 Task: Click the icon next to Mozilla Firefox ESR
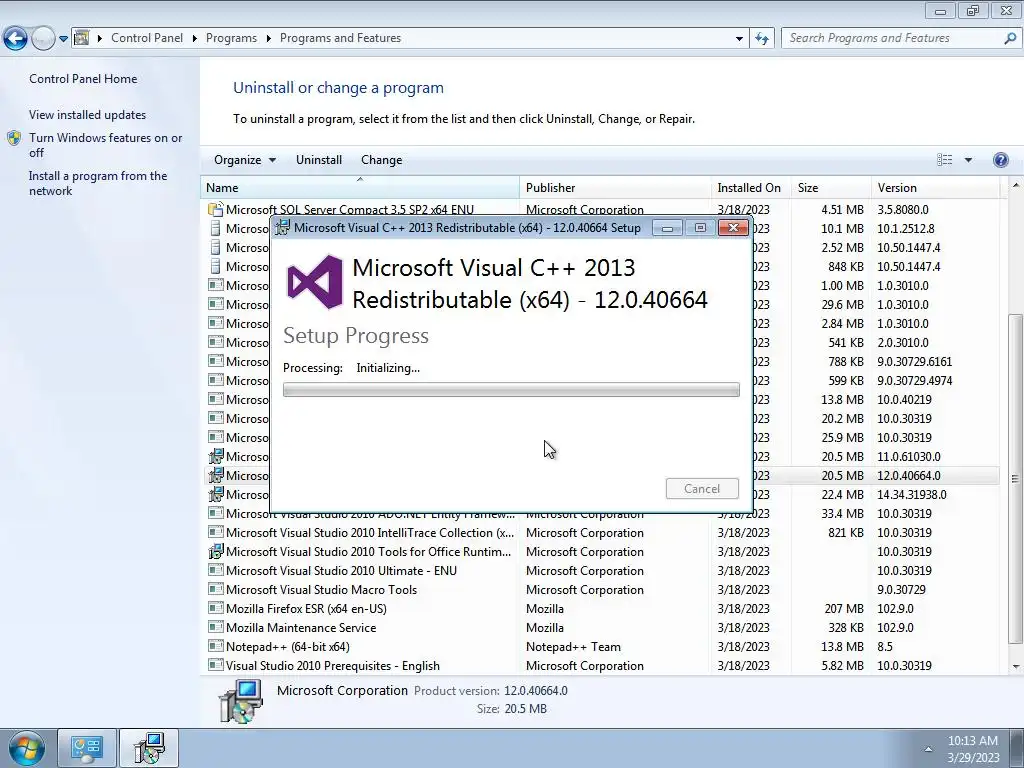tap(216, 609)
